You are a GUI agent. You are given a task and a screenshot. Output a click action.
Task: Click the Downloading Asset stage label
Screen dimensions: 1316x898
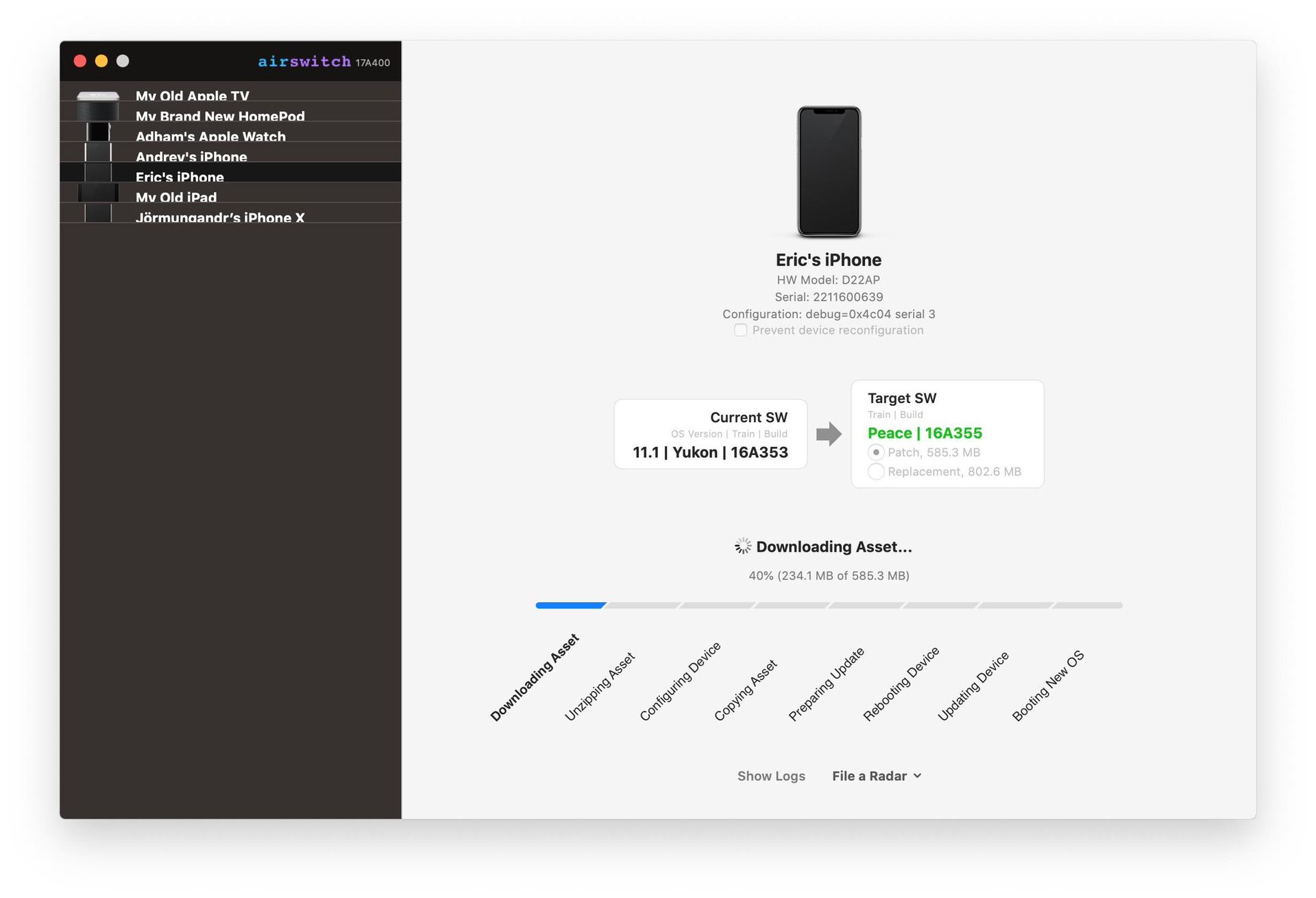[x=535, y=677]
